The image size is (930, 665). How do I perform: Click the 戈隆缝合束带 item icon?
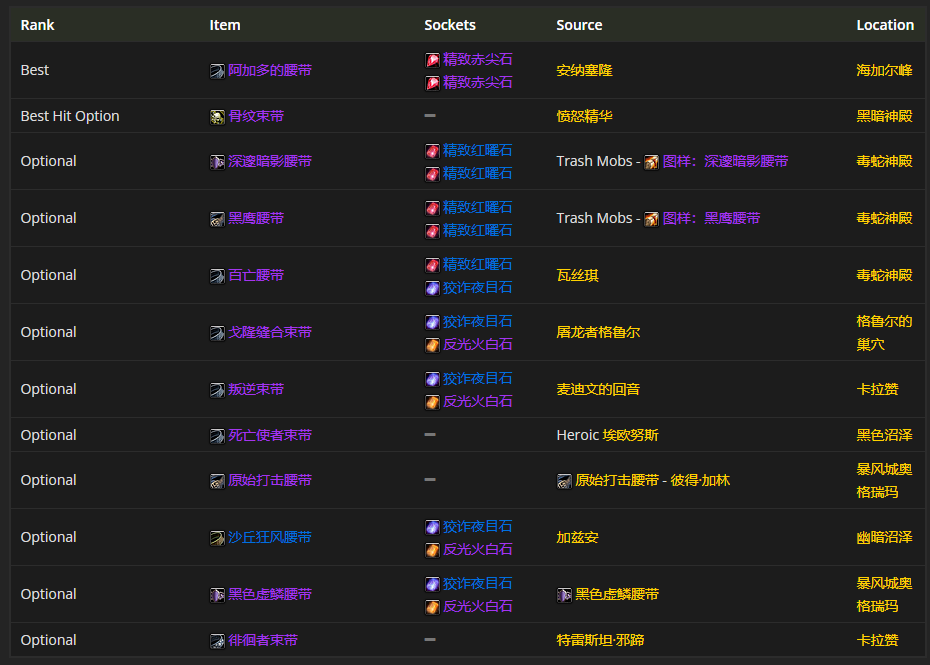(x=217, y=333)
